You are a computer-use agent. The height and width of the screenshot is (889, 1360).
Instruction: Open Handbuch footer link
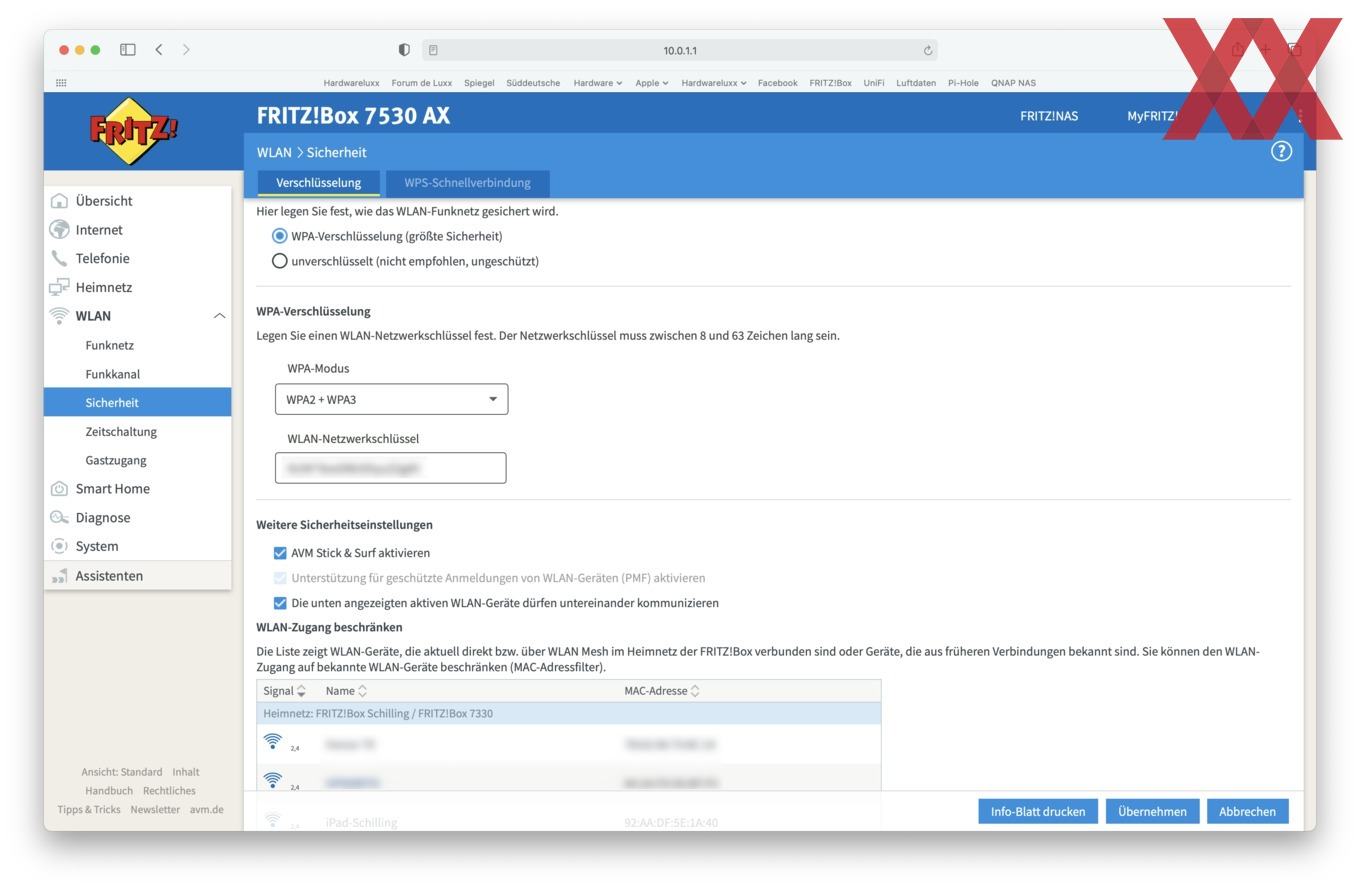click(109, 791)
